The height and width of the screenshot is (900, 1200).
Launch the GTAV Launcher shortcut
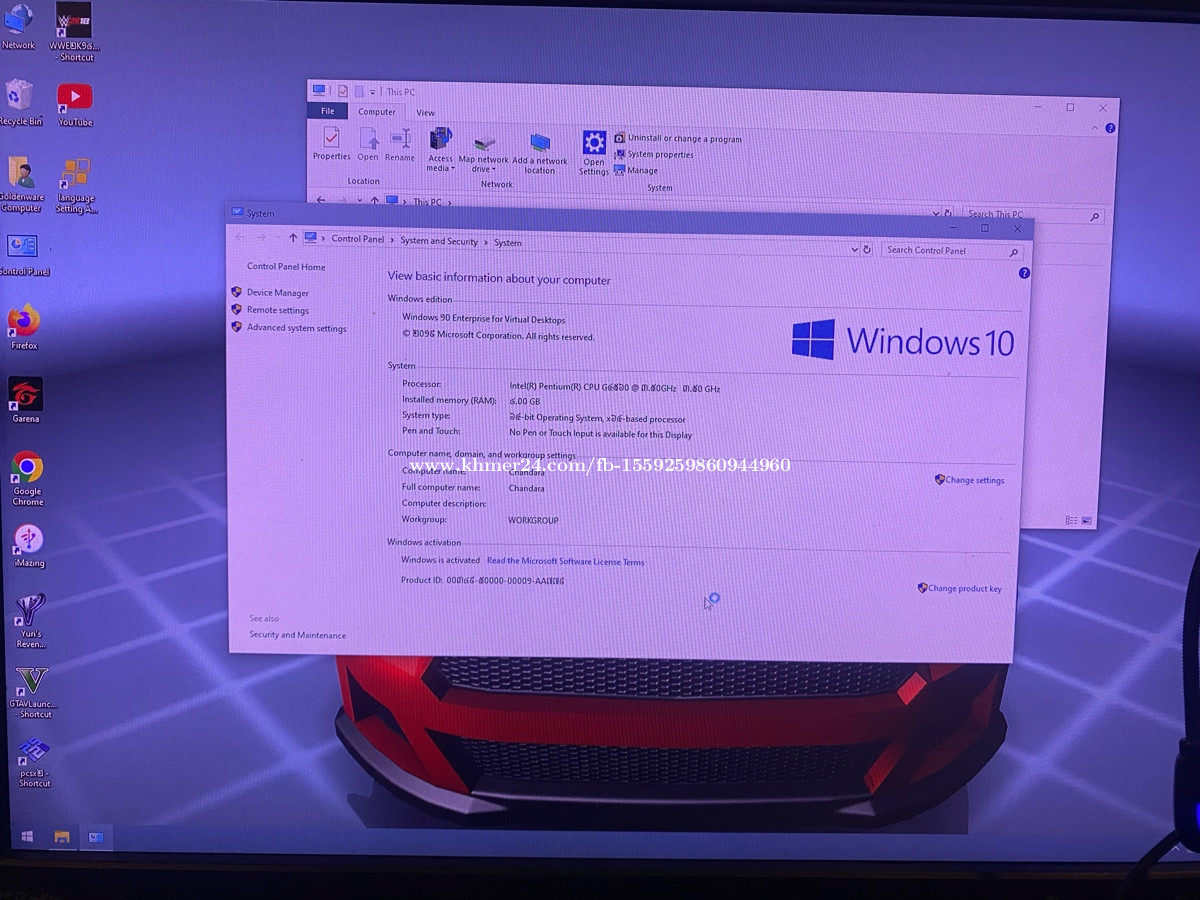click(x=33, y=693)
